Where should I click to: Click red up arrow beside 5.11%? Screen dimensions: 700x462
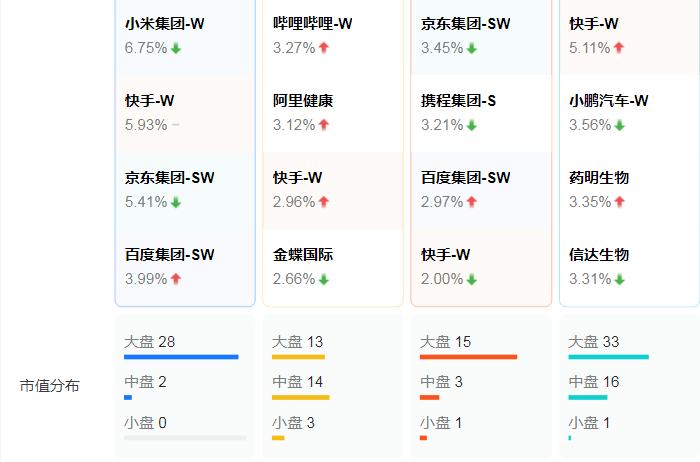point(619,48)
